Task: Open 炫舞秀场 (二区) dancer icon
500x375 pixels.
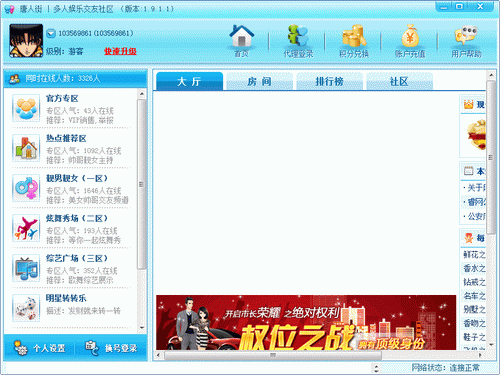Action: pos(26,228)
